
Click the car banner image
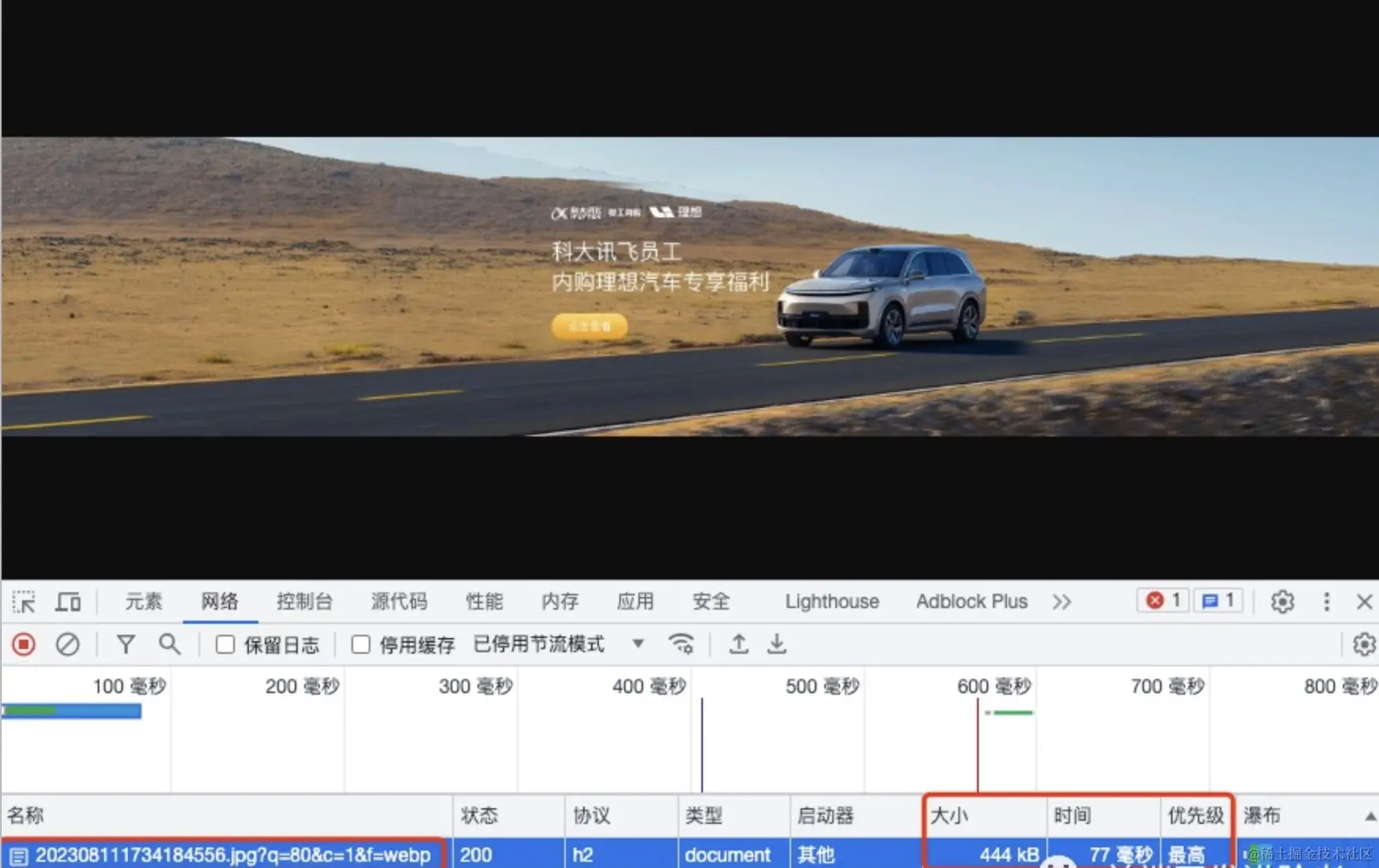(689, 287)
